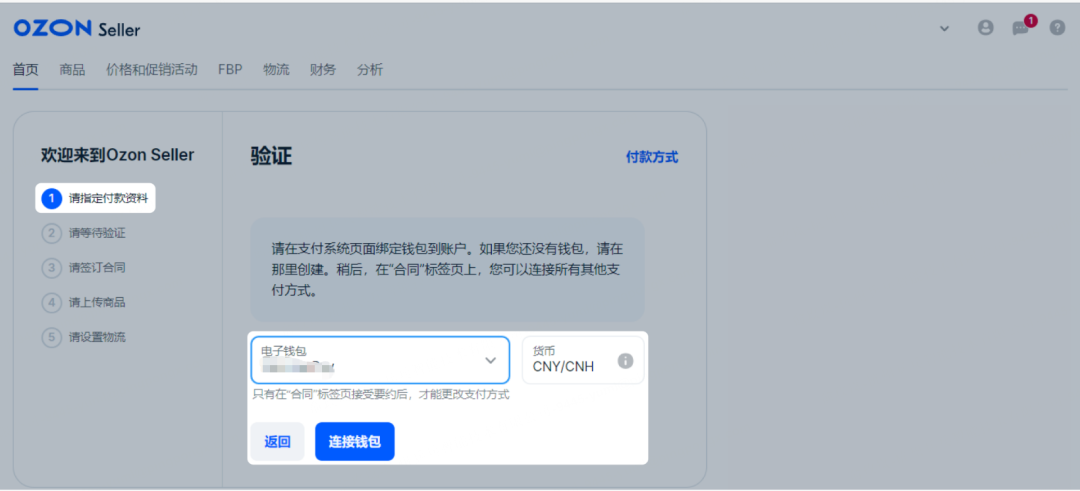Open the messages icon with notification badge
This screenshot has width=1080, height=491.
(x=1023, y=26)
